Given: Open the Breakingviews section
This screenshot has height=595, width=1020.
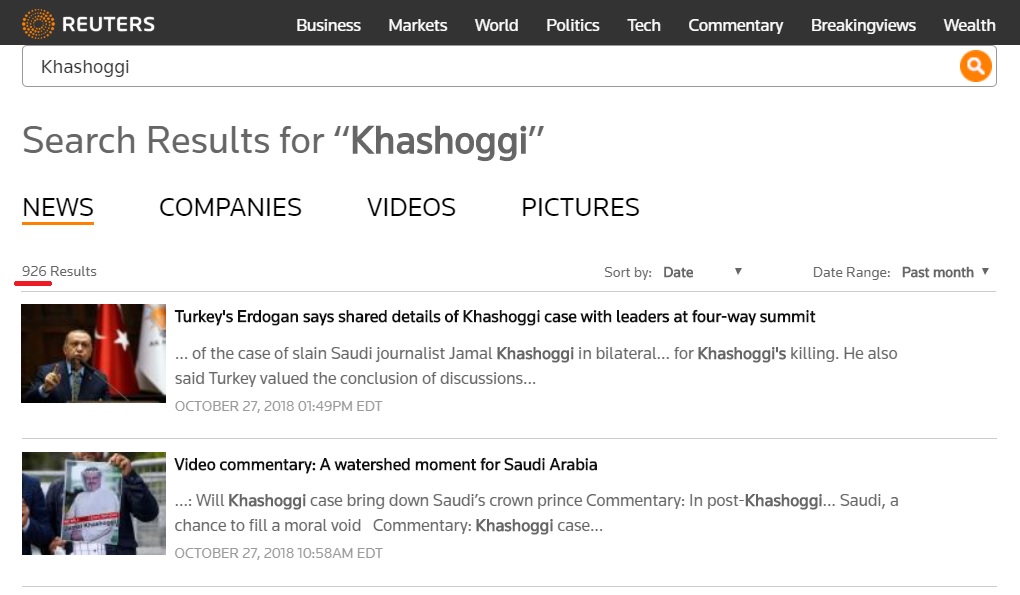Looking at the screenshot, I should point(863,25).
